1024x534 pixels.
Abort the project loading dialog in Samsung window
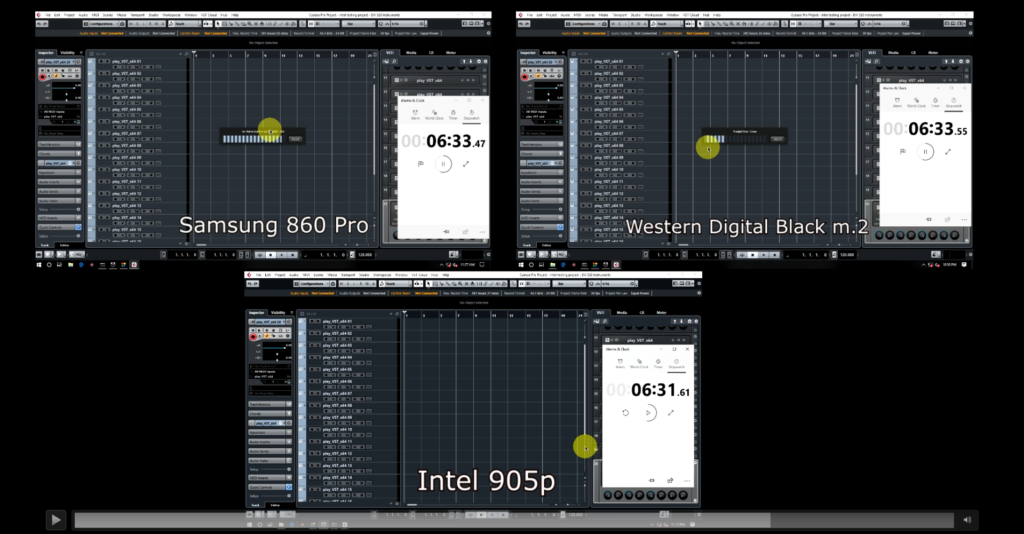pos(295,139)
